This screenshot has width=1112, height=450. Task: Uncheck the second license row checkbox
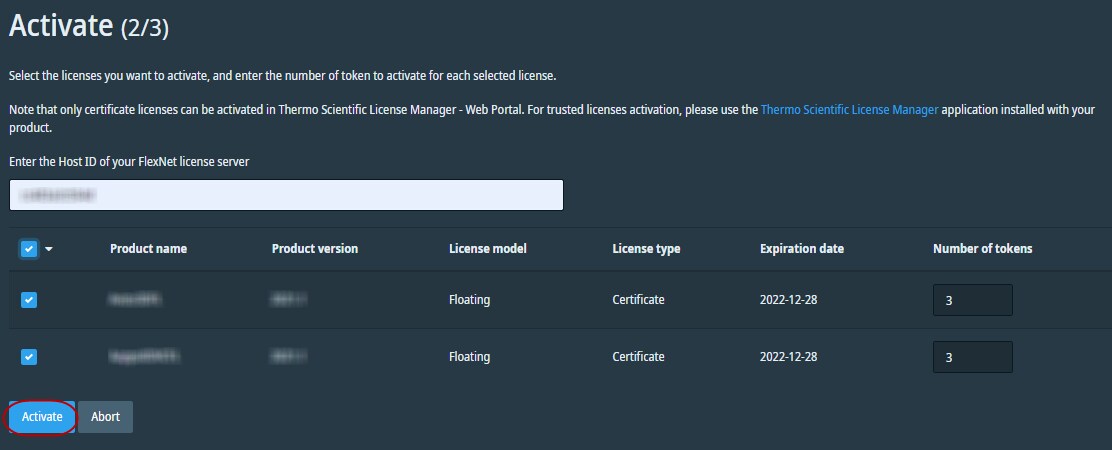click(29, 357)
